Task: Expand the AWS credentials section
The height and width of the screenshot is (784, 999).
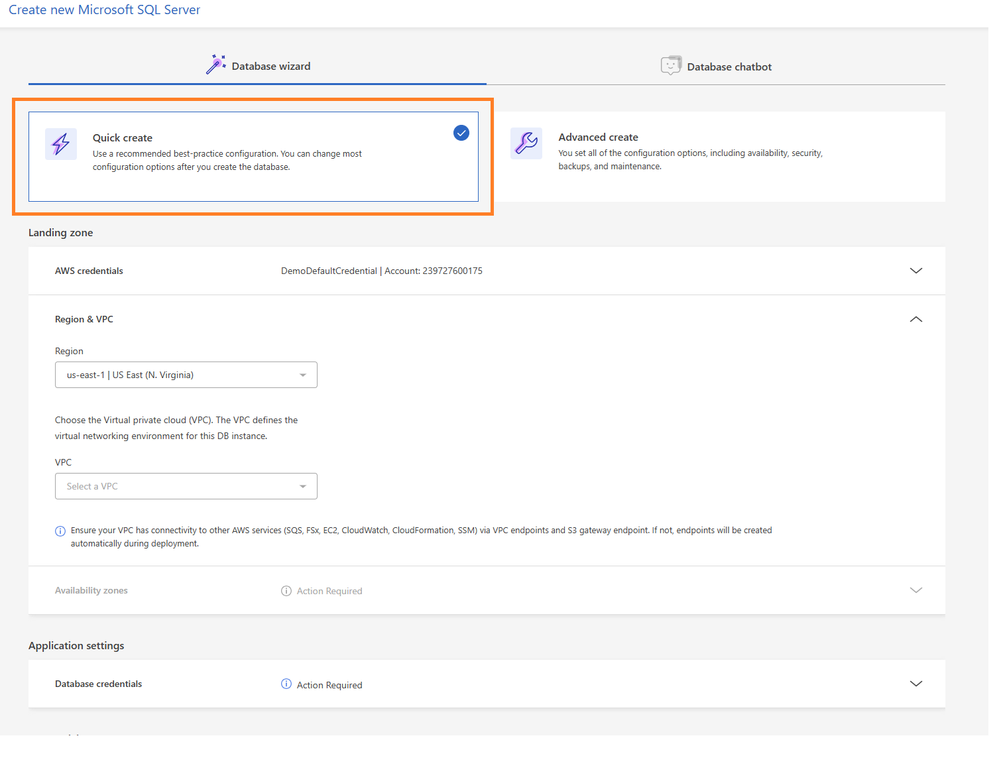Action: (915, 271)
